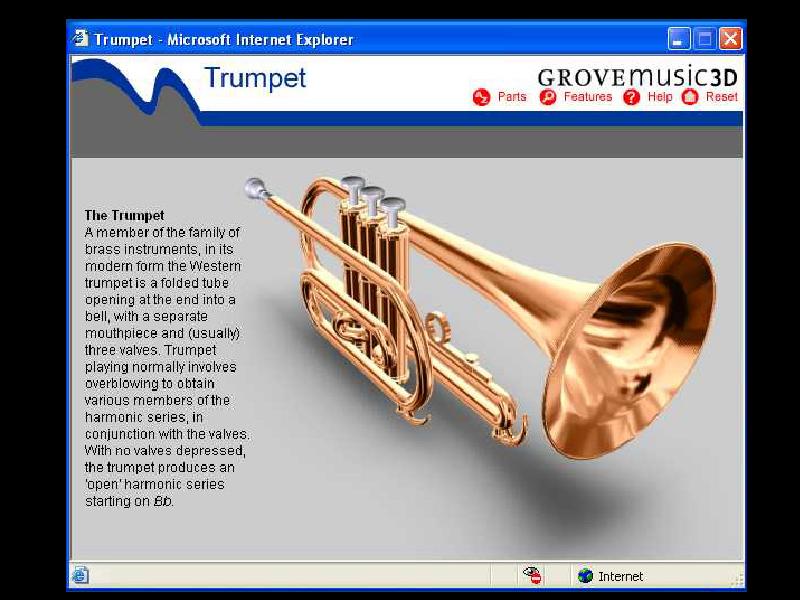The width and height of the screenshot is (800, 600).
Task: Click the GROVEmusic3D logo
Action: 637,77
